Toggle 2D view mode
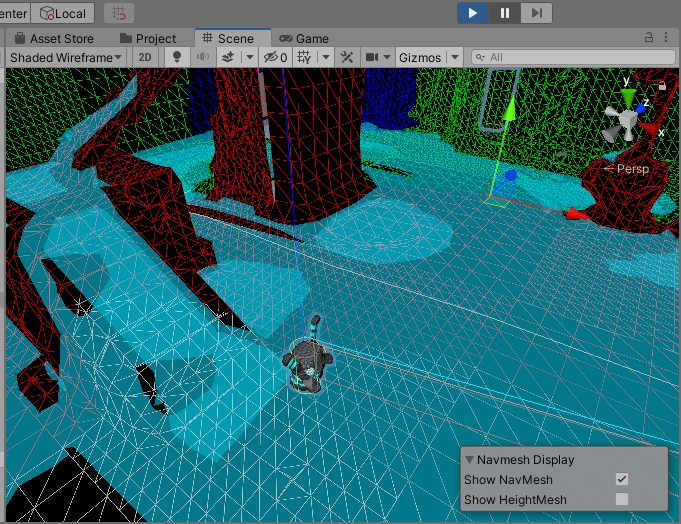The width and height of the screenshot is (681, 524). coord(145,57)
